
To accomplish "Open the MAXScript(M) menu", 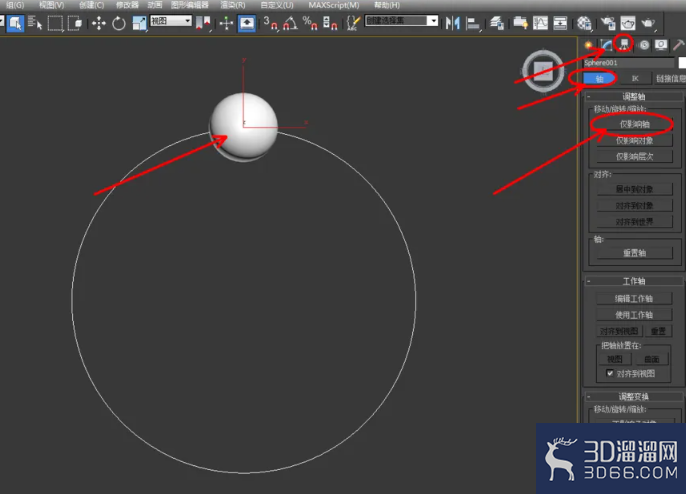I will click(334, 5).
